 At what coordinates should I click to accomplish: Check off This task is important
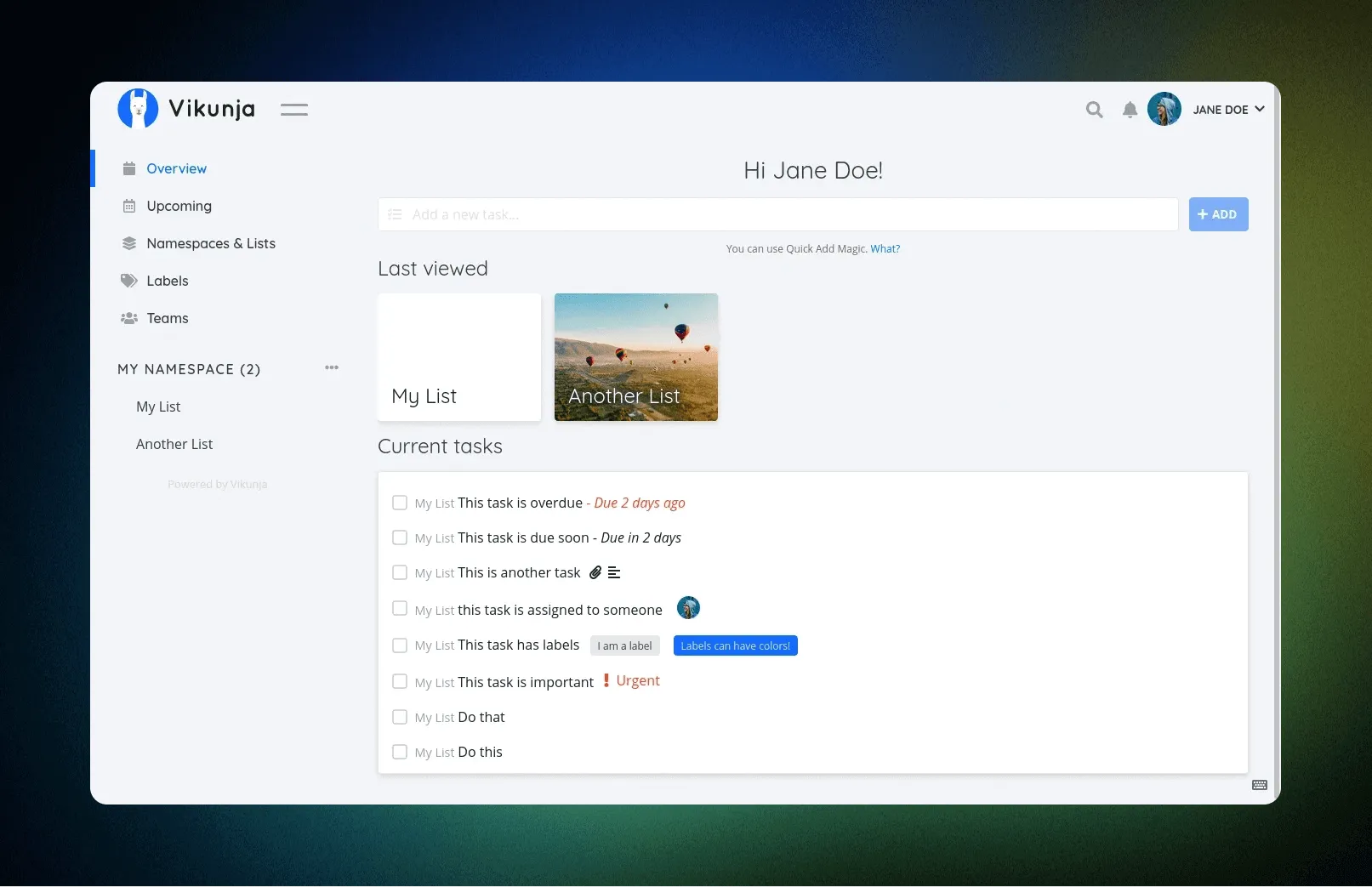click(400, 681)
